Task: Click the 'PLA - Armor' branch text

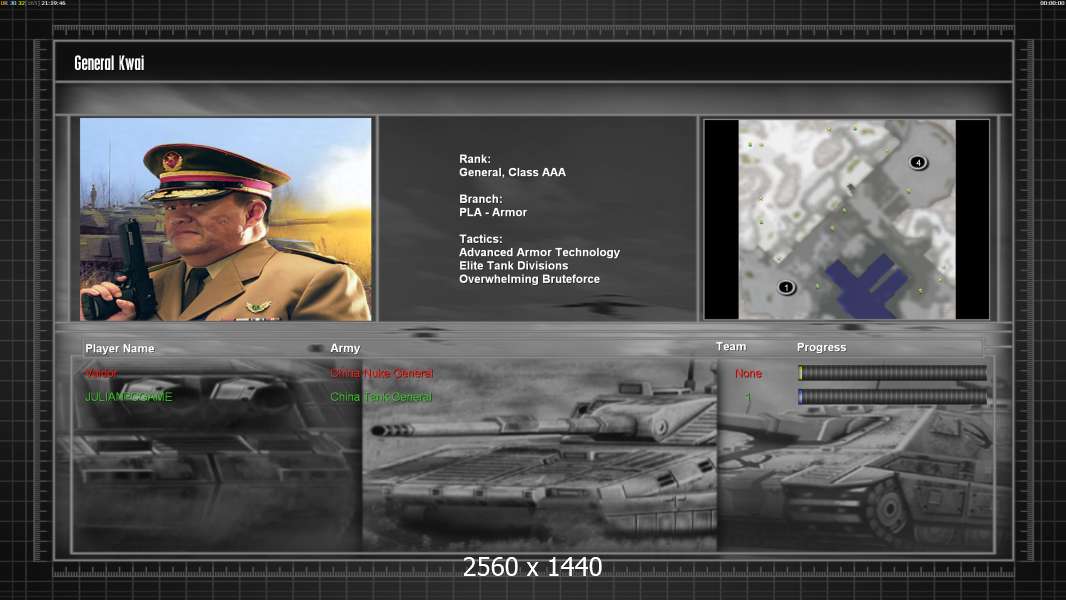Action: pos(493,212)
